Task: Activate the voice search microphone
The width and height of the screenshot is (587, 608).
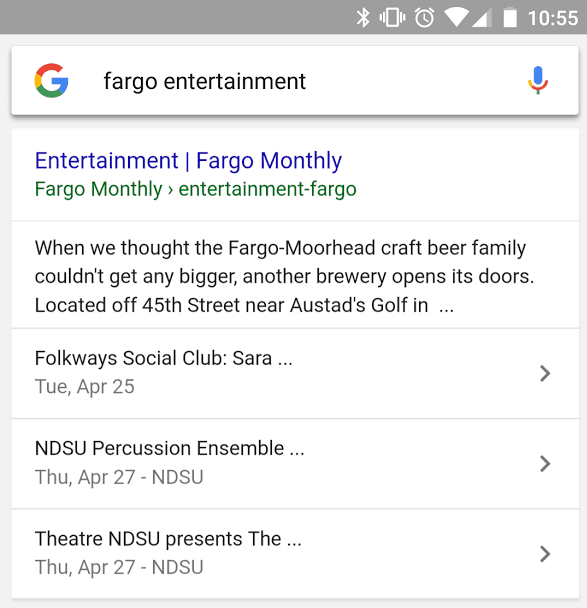Action: [538, 80]
